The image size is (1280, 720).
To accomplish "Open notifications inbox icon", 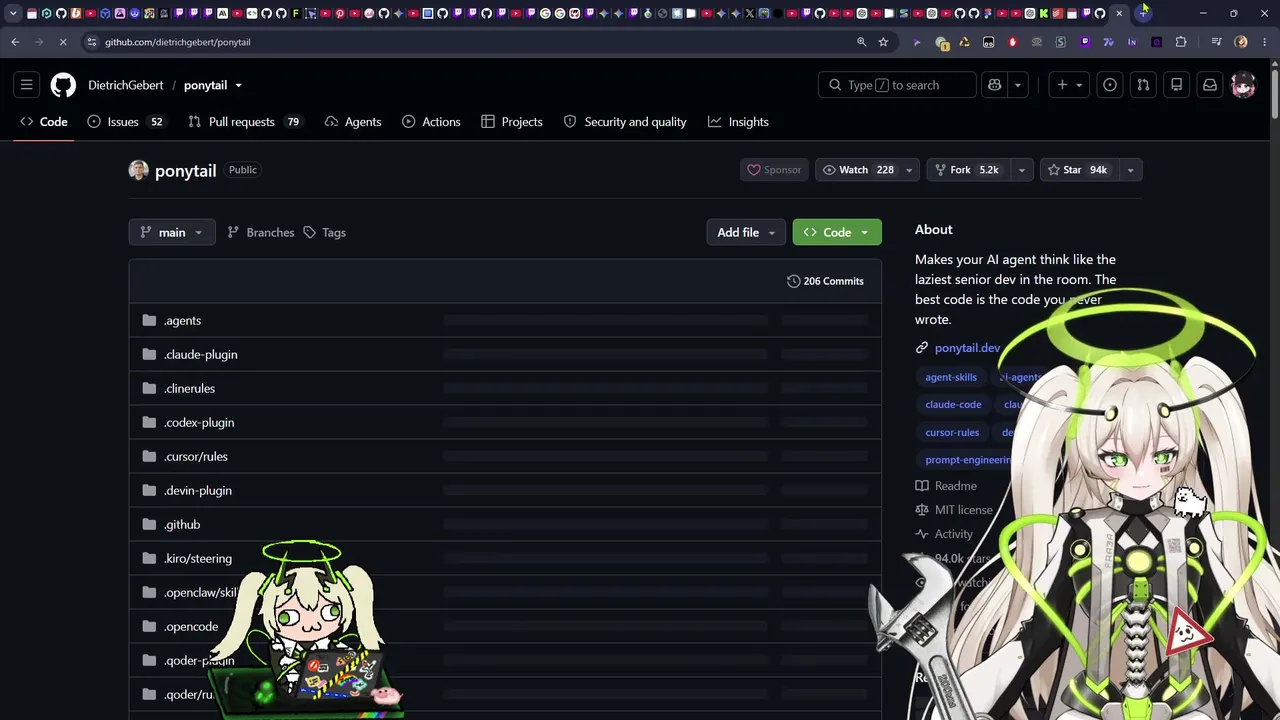I will 1210,85.
